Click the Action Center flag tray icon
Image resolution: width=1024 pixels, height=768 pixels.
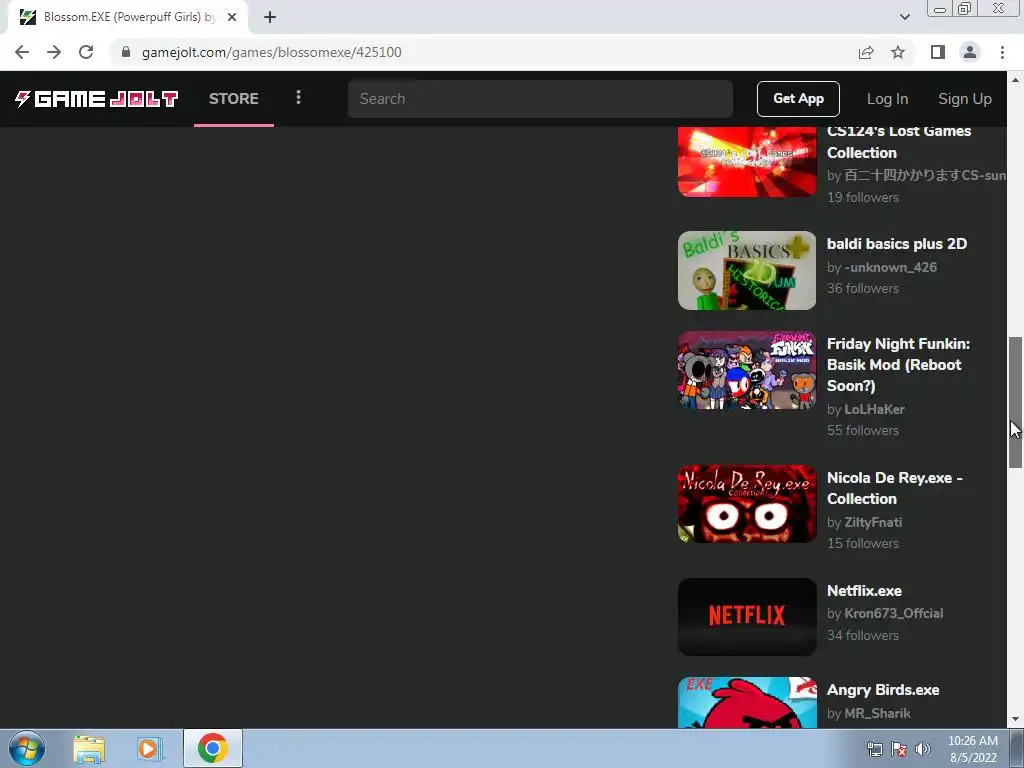pos(899,749)
